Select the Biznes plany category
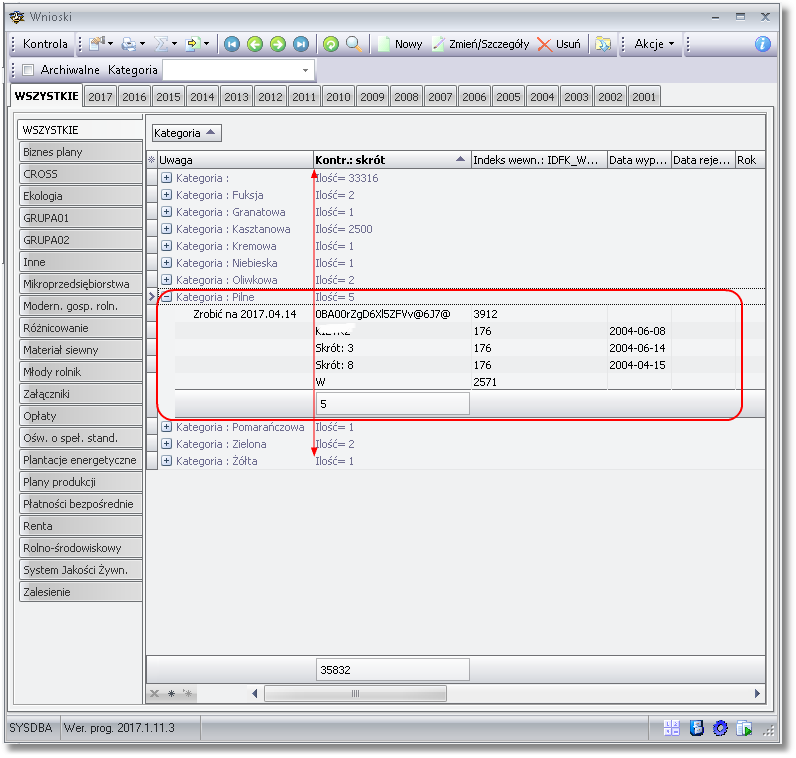Viewport: 796px width, 758px height. 81,152
